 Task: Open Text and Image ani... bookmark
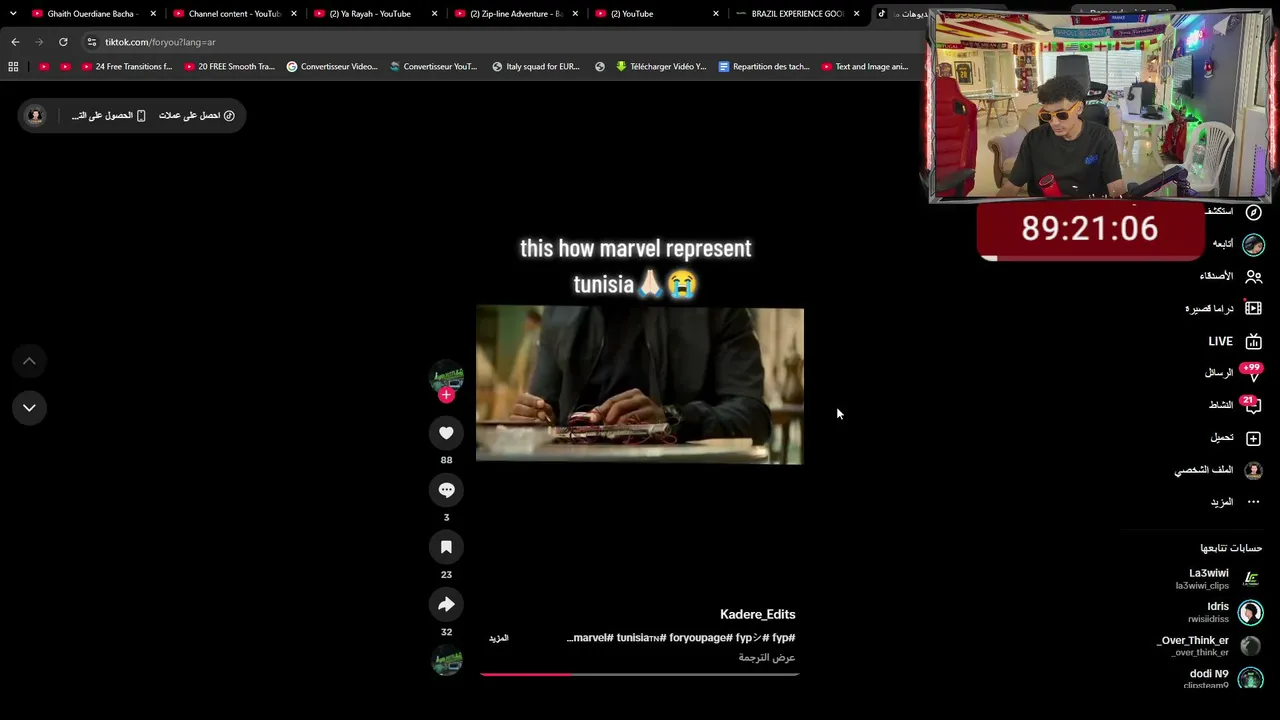(x=865, y=67)
